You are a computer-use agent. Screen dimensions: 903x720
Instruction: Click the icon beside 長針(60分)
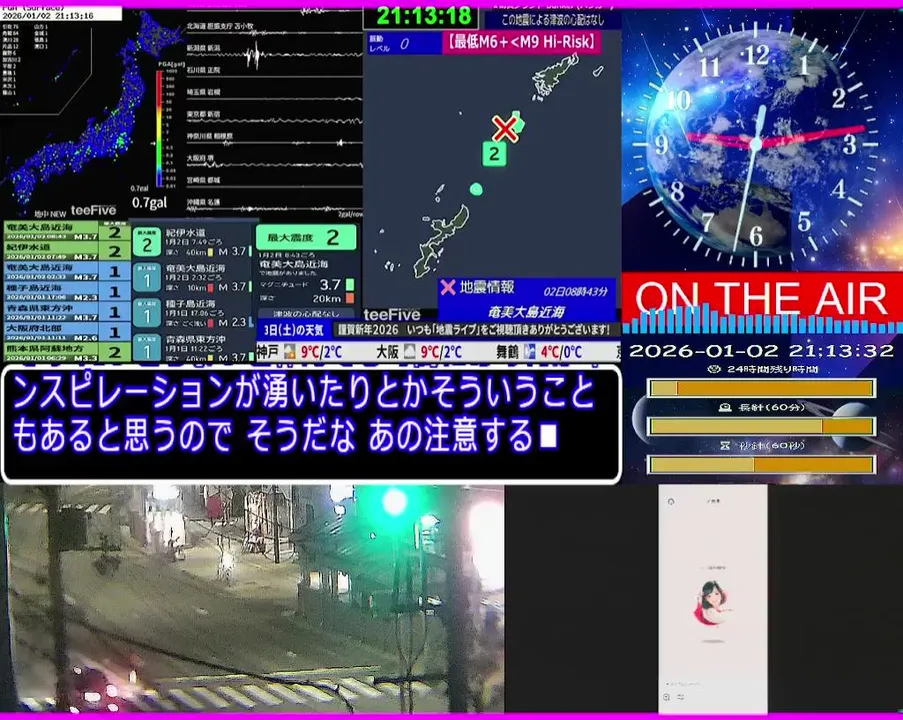click(726, 408)
